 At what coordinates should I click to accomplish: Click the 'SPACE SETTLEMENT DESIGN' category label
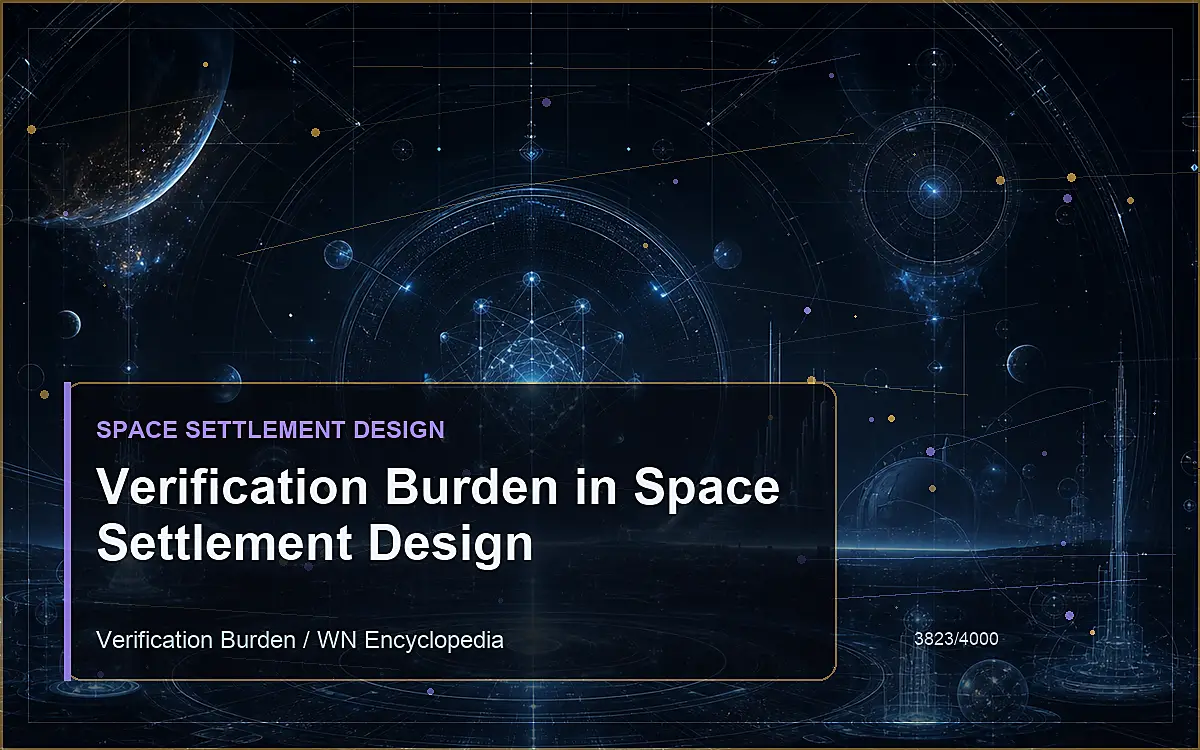[x=270, y=430]
